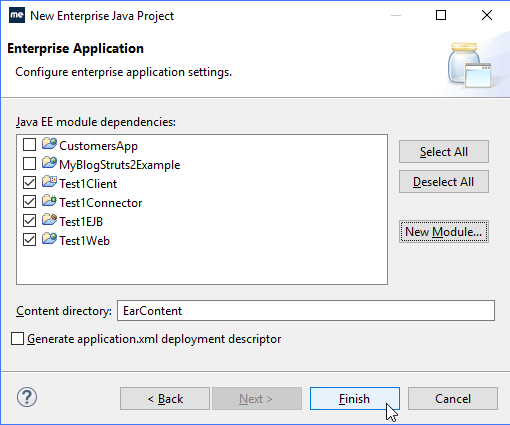
Task: Uncheck the Test1Client module checkbox
Action: click(29, 183)
